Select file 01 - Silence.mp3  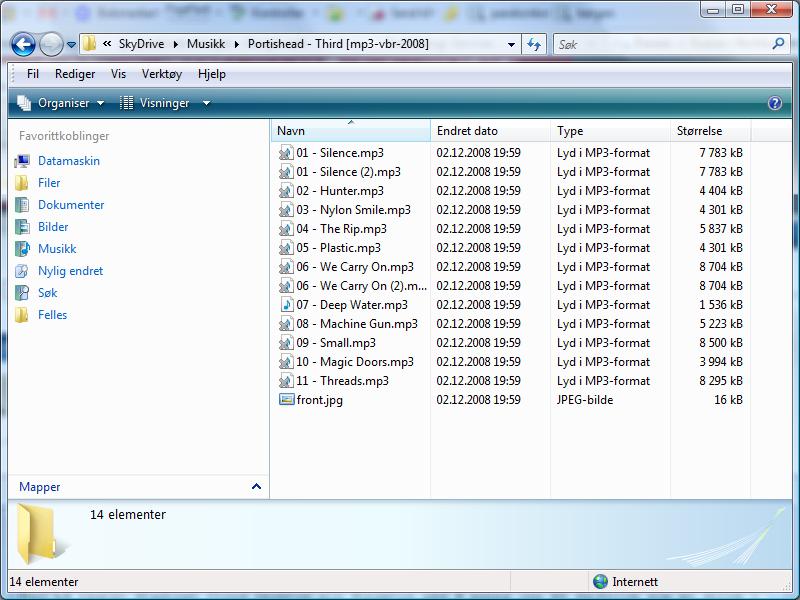point(340,153)
